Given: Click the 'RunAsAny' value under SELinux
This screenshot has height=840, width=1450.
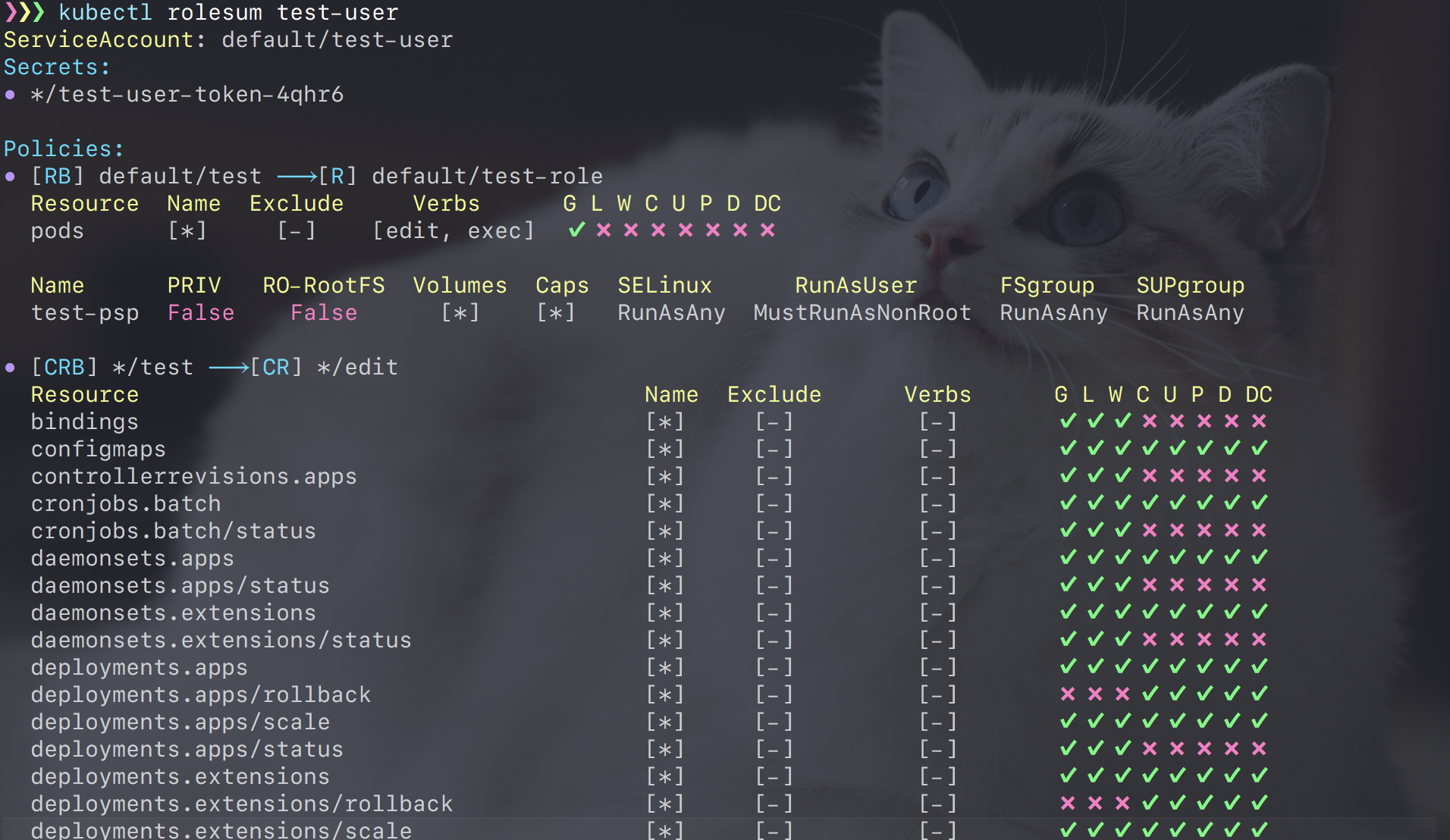Looking at the screenshot, I should click(672, 313).
